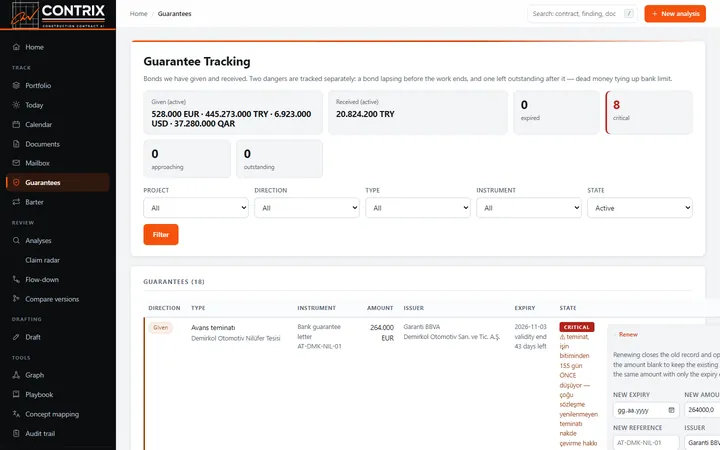Click the Guarantees shield icon
The width and height of the screenshot is (720, 450).
pos(16,182)
